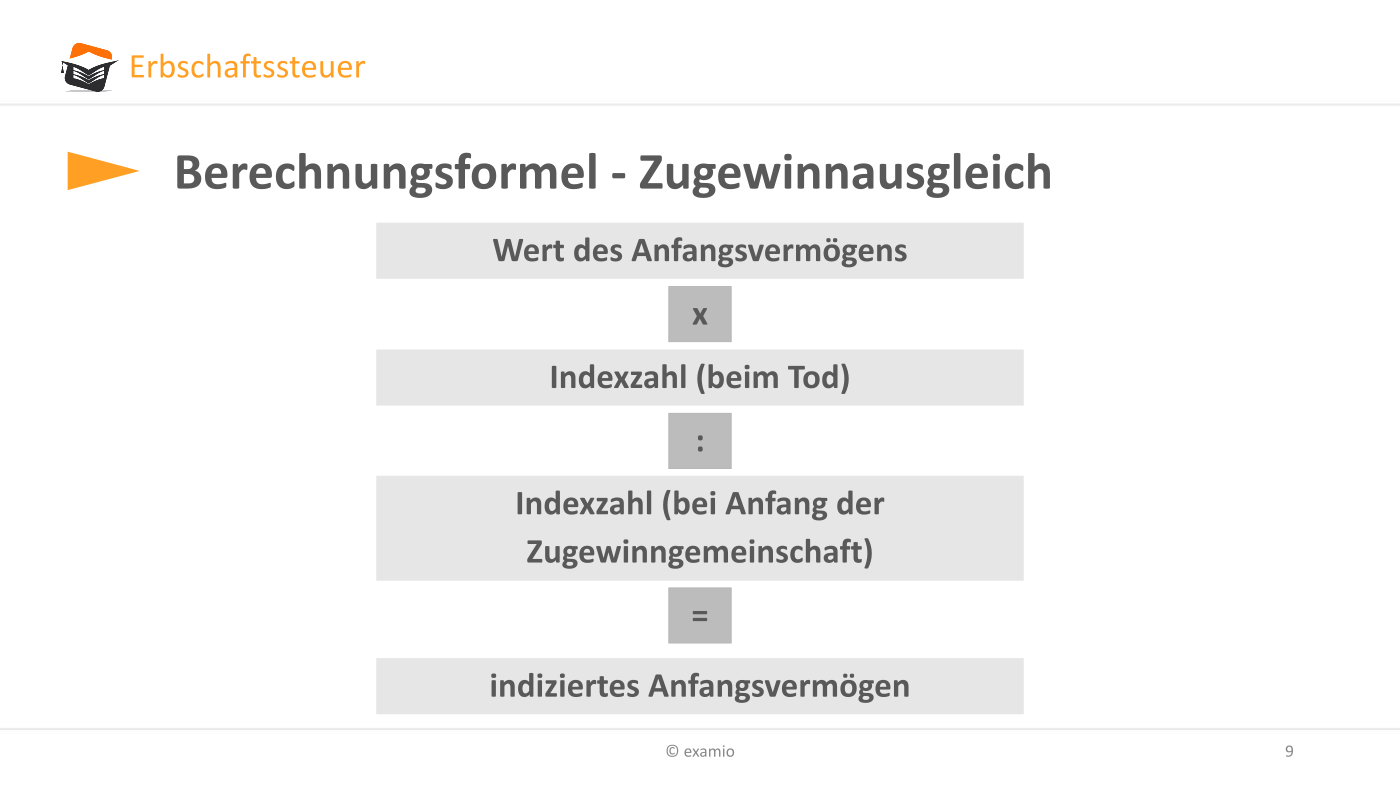The image size is (1400, 787).
Task: Select the multiplication 'x' operator box
Action: [700, 314]
